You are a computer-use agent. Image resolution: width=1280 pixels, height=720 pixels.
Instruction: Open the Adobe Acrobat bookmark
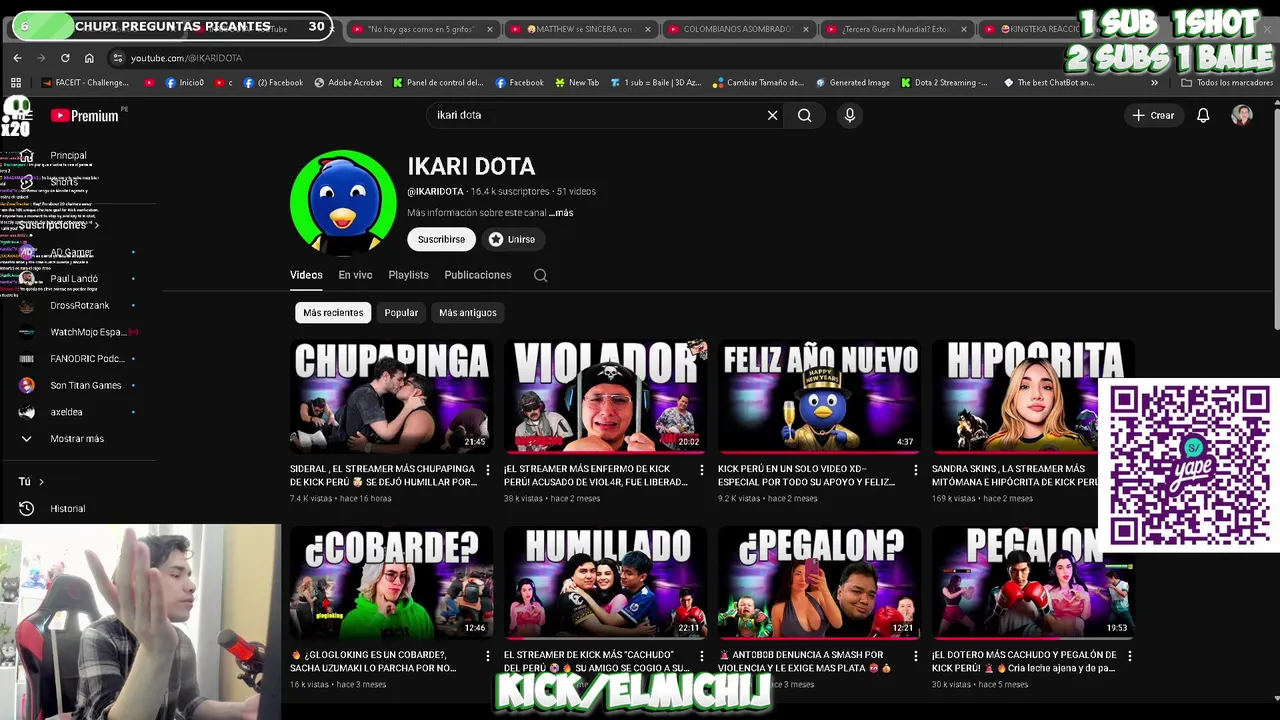(347, 83)
